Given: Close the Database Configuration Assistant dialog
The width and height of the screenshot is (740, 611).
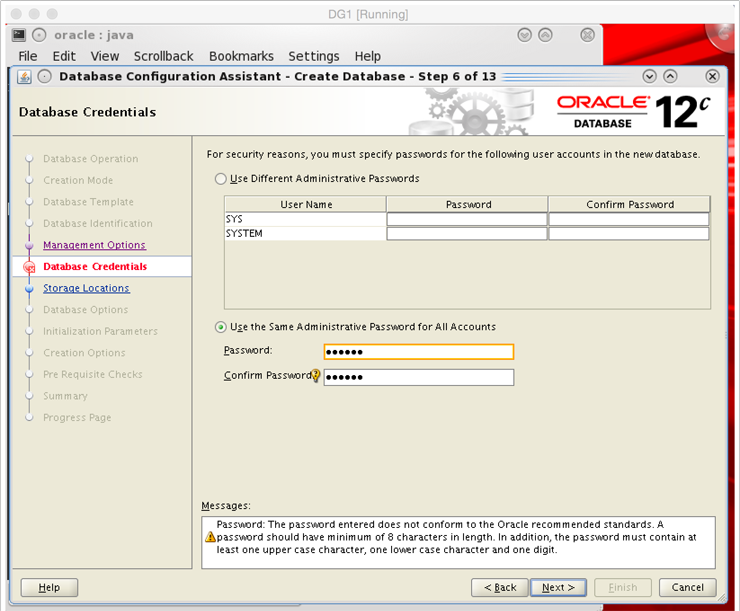Looking at the screenshot, I should pyautogui.click(x=712, y=76).
